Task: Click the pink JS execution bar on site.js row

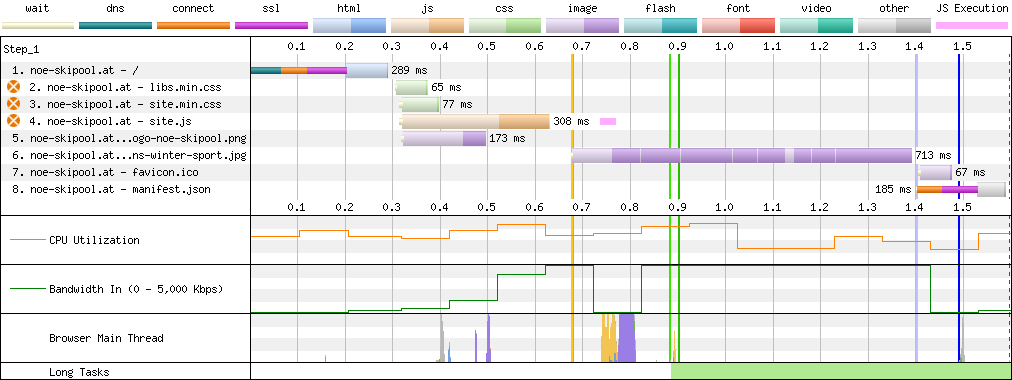Action: pyautogui.click(x=608, y=121)
